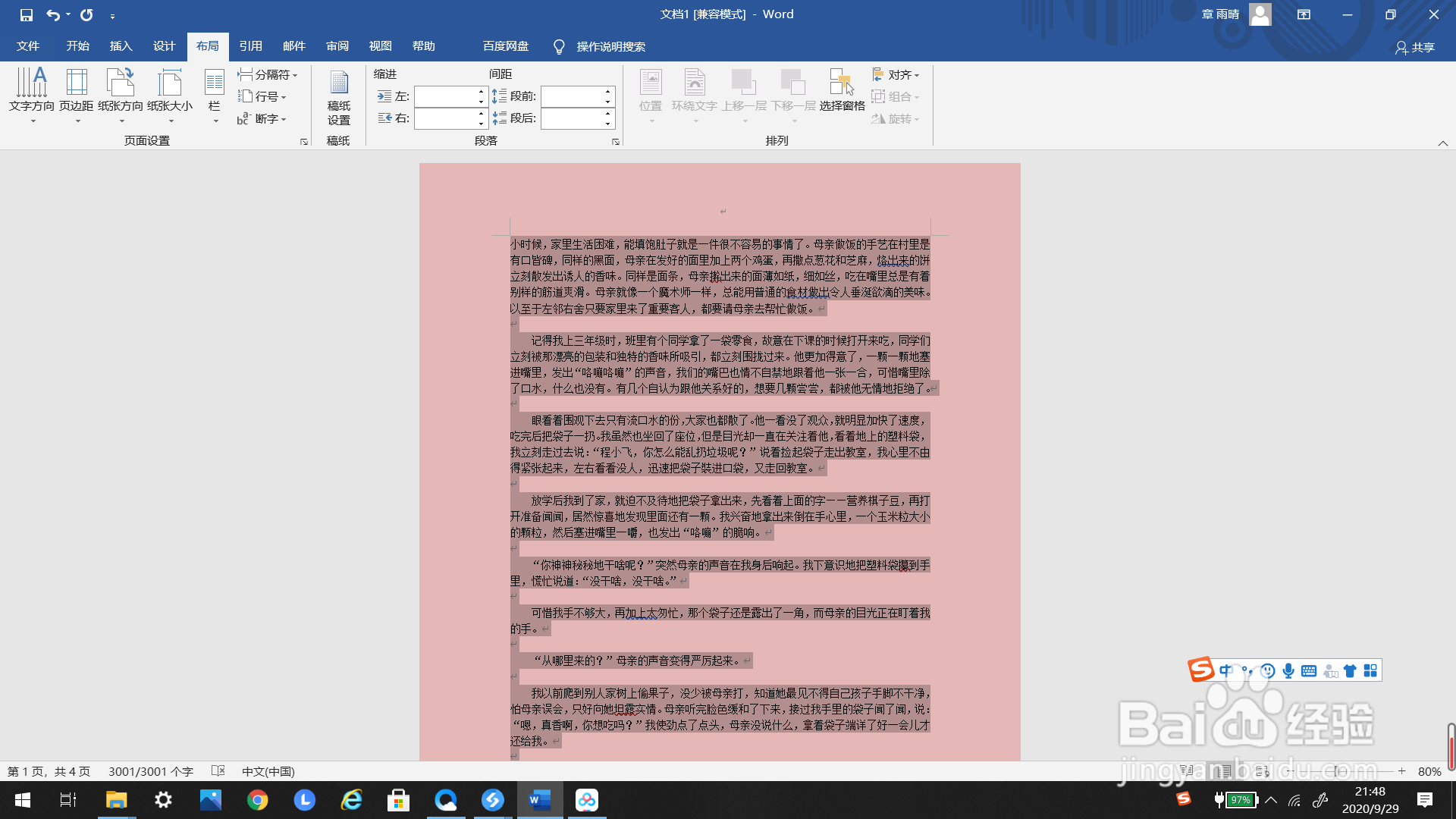Switch to web layout view in status bar
This screenshot has height=819, width=1456.
click(x=1262, y=771)
